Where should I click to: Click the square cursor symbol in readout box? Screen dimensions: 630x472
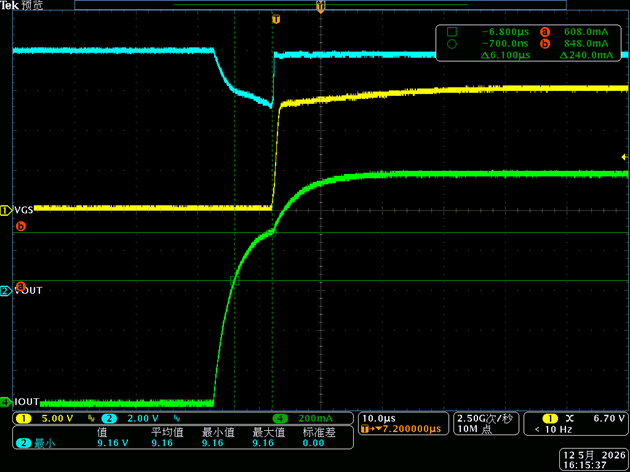(x=452, y=32)
